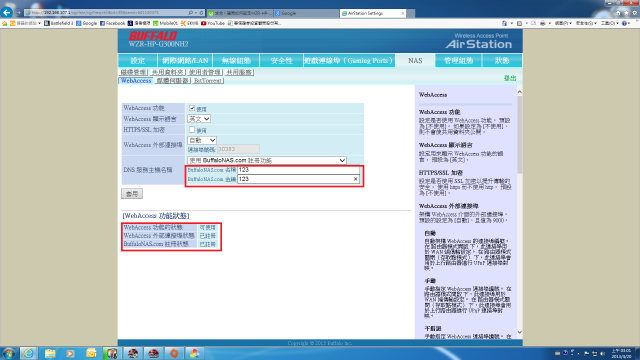Open the management tab right of NAS
This screenshot has height=360, width=640.
coord(458,60)
